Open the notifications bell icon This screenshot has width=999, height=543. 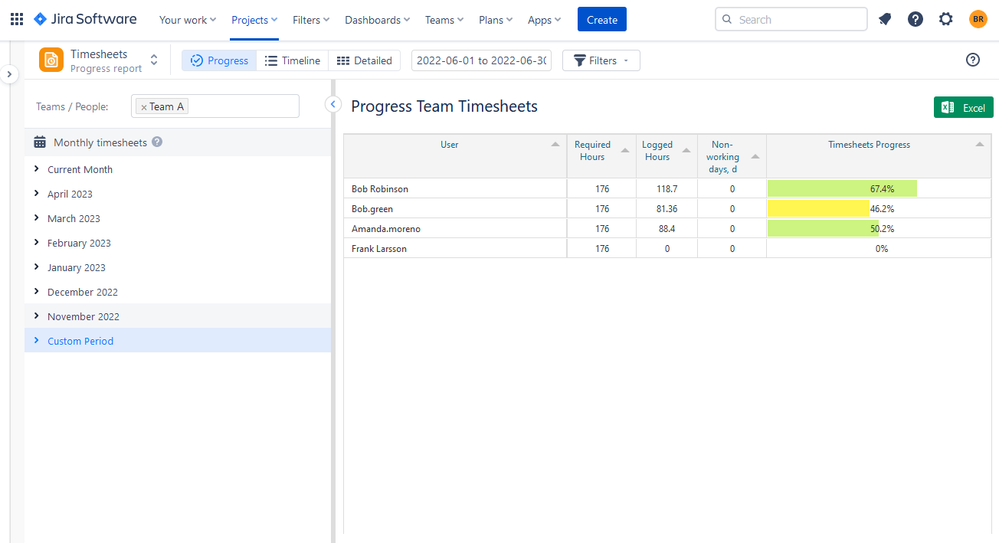pyautogui.click(x=884, y=19)
